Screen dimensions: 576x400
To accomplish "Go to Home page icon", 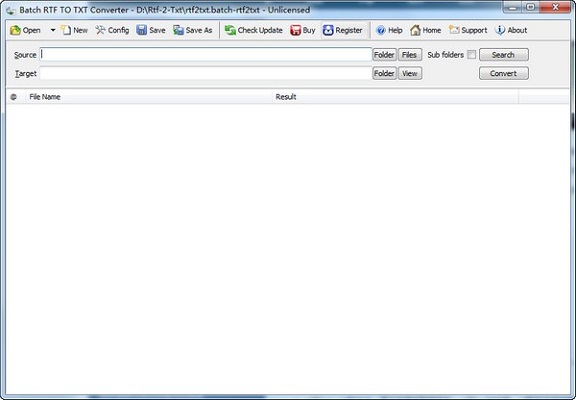I will point(415,30).
